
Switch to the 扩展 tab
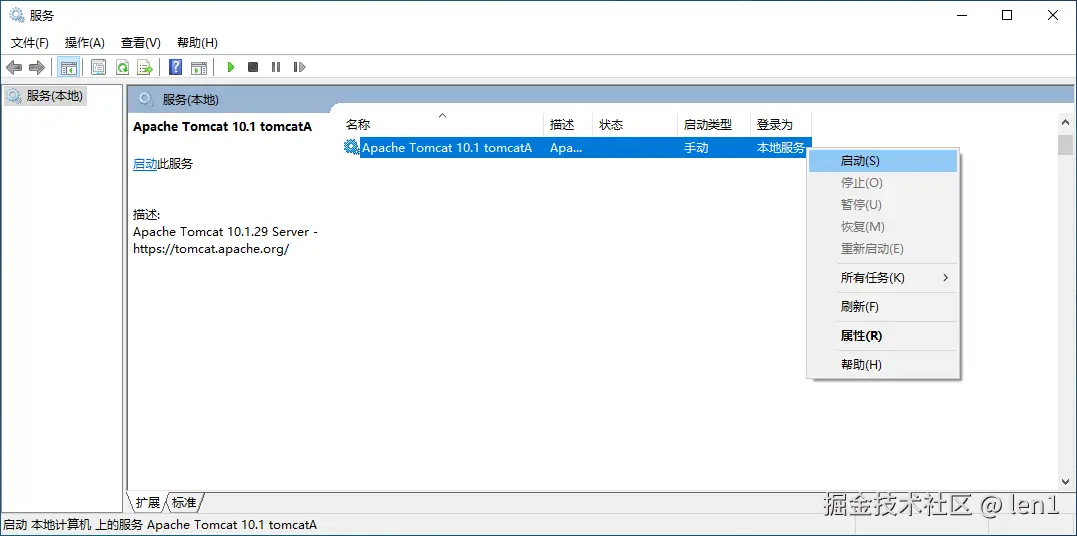tap(147, 503)
